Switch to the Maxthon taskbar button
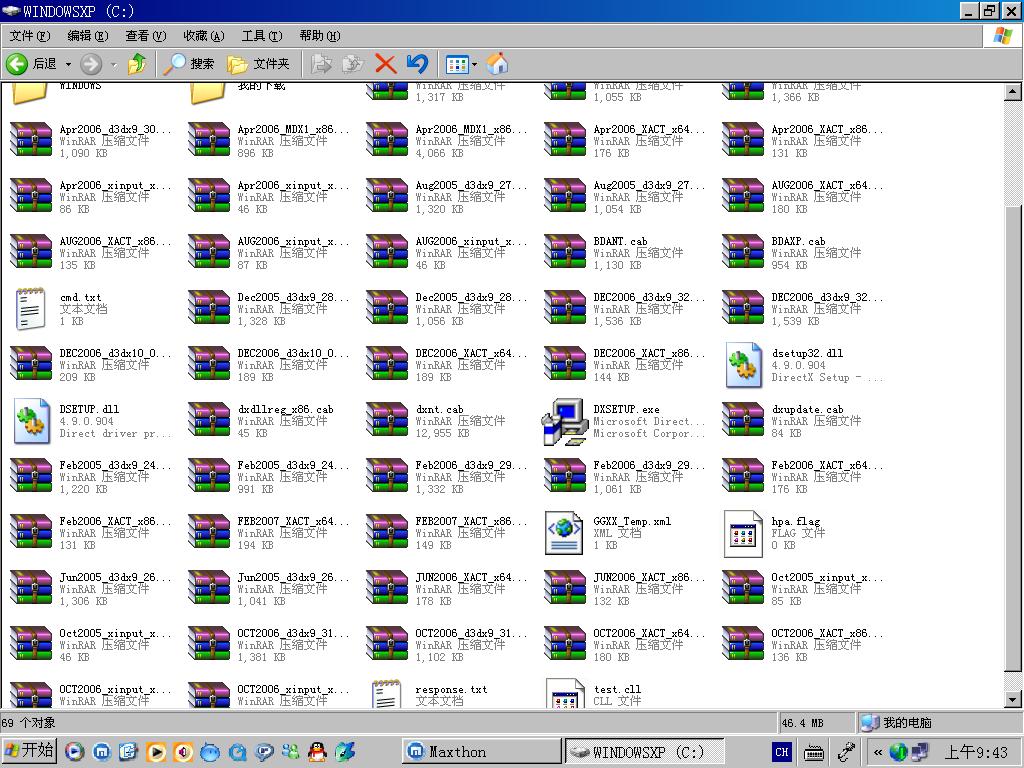The image size is (1024, 768). pyautogui.click(x=482, y=752)
